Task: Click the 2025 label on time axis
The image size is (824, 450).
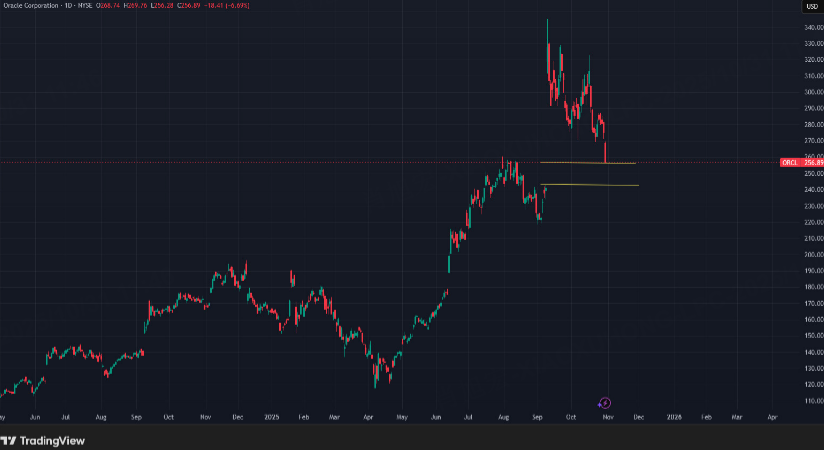Action: 271,414
